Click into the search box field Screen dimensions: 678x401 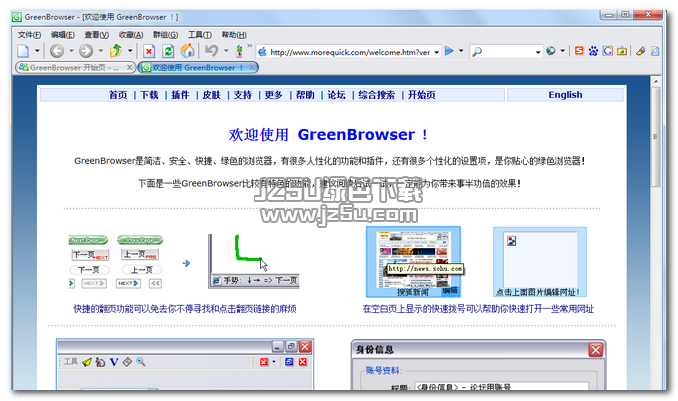coord(508,52)
